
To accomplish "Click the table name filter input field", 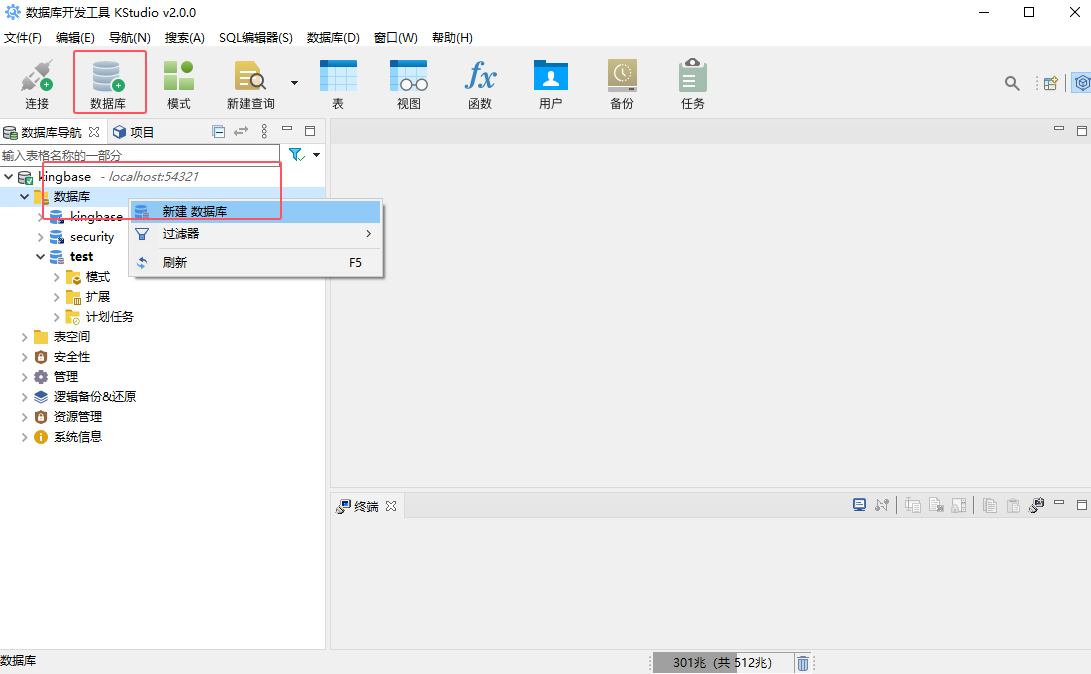I will pyautogui.click(x=140, y=155).
